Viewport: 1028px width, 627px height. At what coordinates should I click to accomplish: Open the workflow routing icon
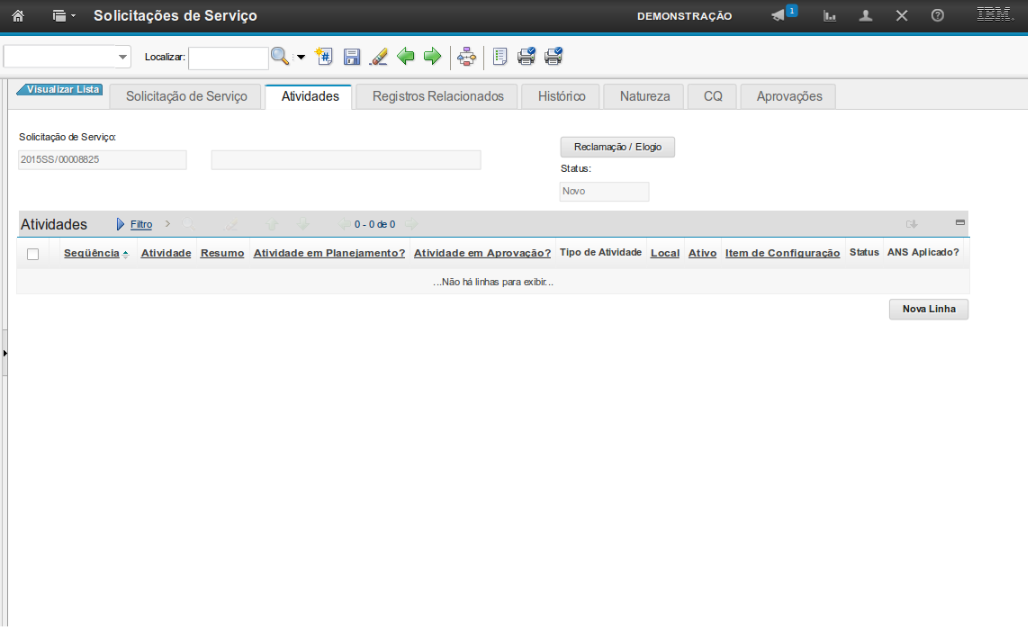[x=466, y=57]
